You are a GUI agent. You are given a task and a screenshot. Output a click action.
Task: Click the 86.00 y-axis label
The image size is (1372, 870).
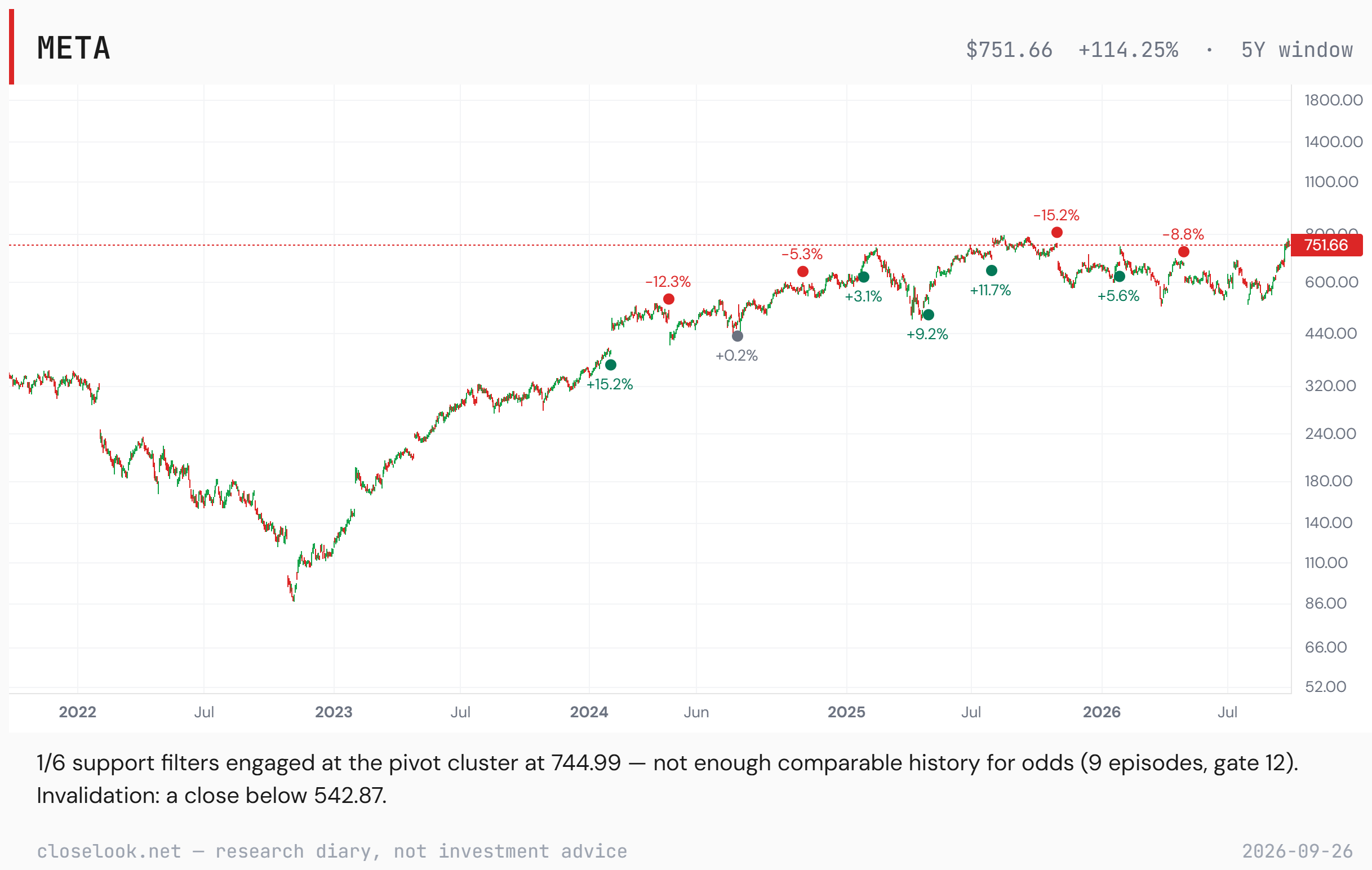(x=1326, y=603)
